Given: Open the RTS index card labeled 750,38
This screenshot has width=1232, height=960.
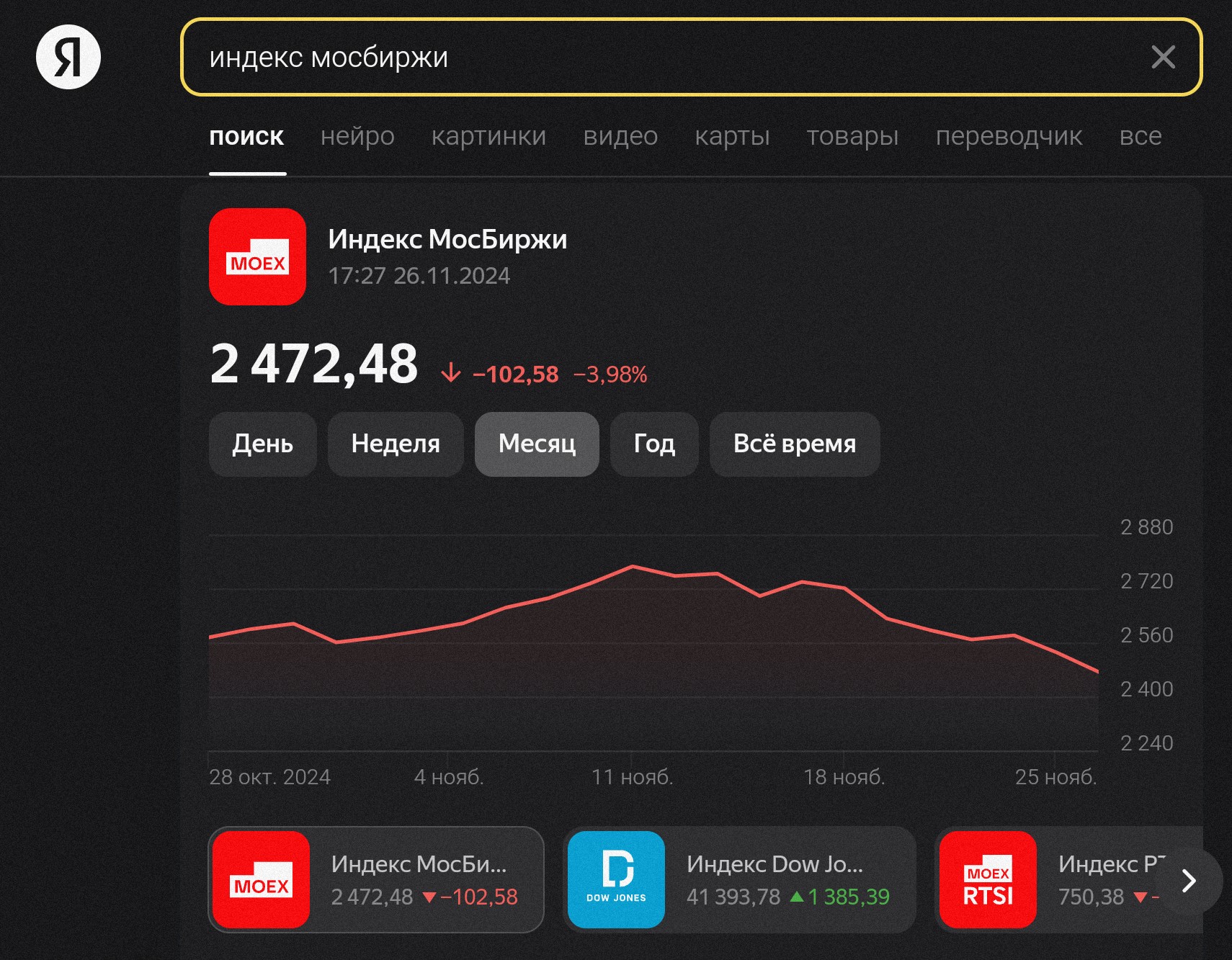Looking at the screenshot, I should point(1068,879).
